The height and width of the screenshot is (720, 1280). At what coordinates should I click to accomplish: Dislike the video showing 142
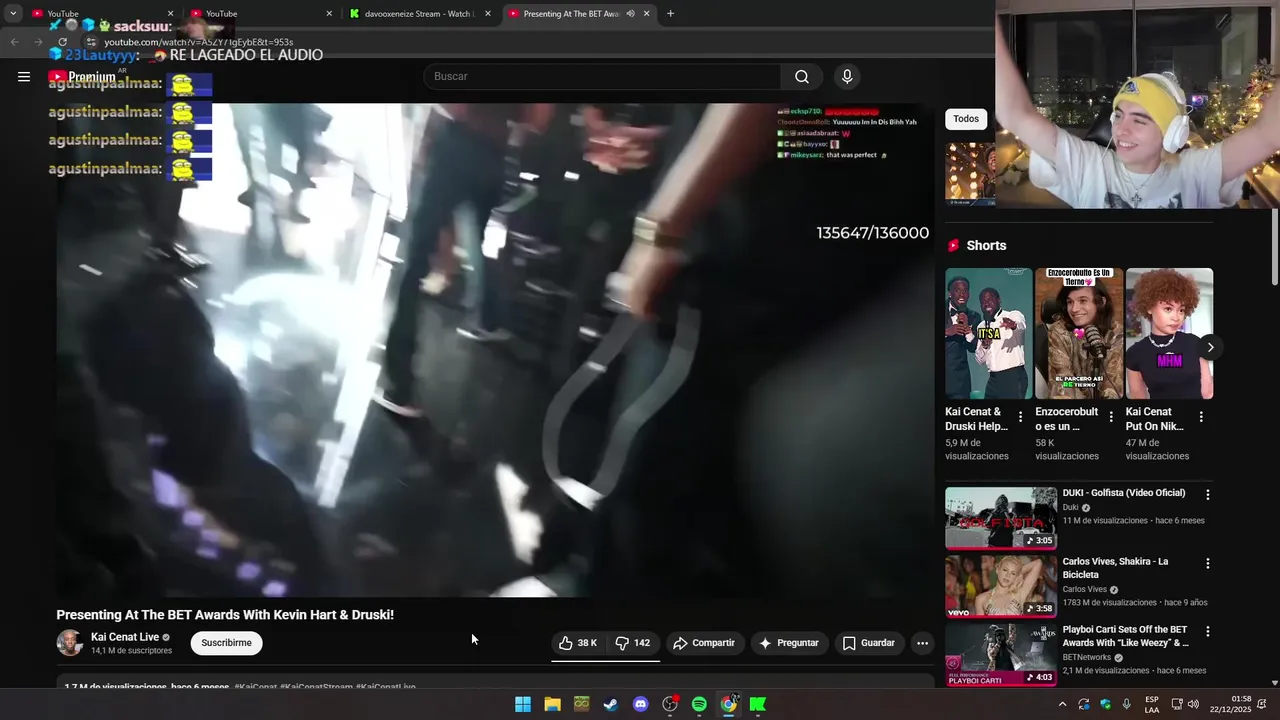click(632, 643)
